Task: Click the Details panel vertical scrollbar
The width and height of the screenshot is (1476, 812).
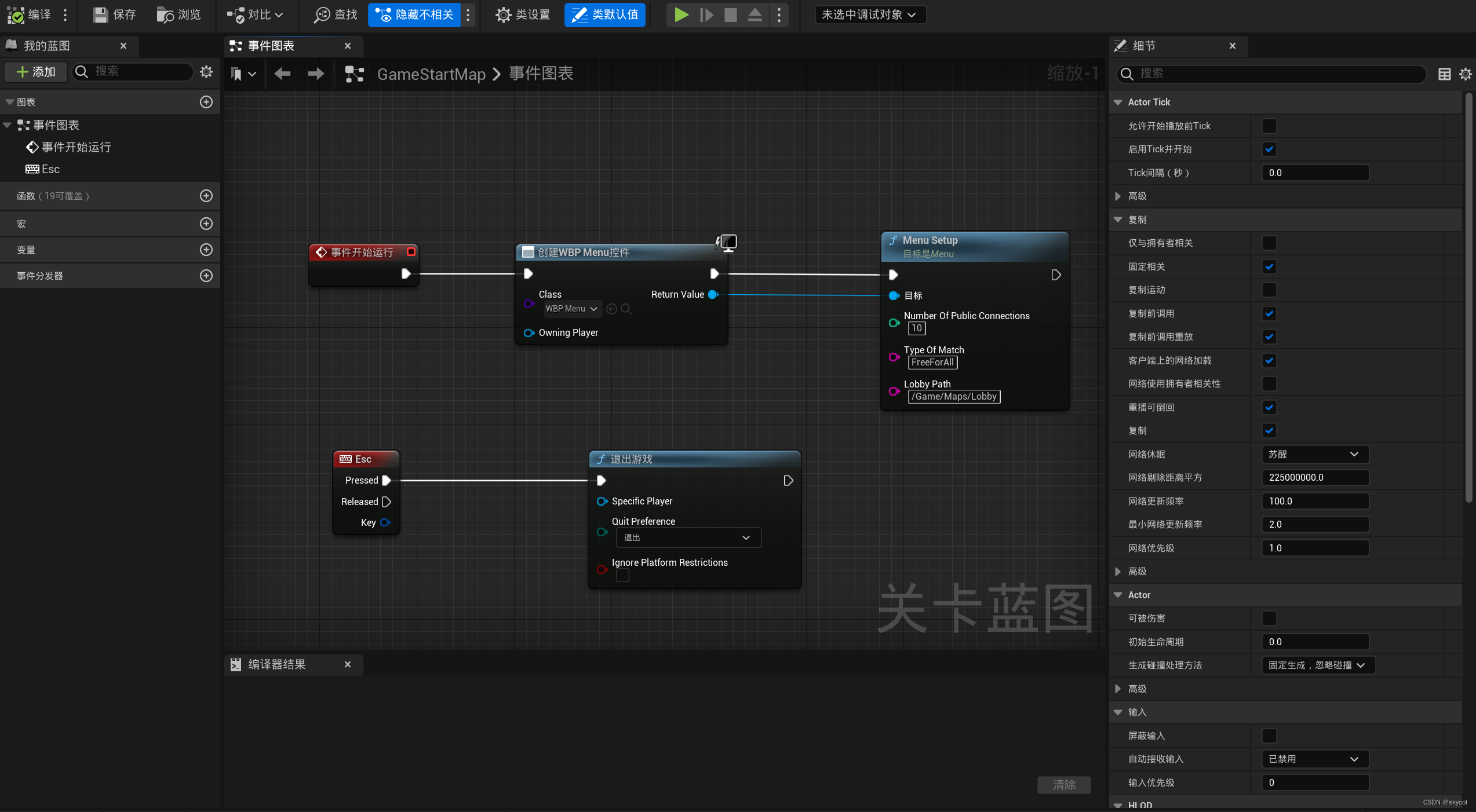Action: (1468, 298)
